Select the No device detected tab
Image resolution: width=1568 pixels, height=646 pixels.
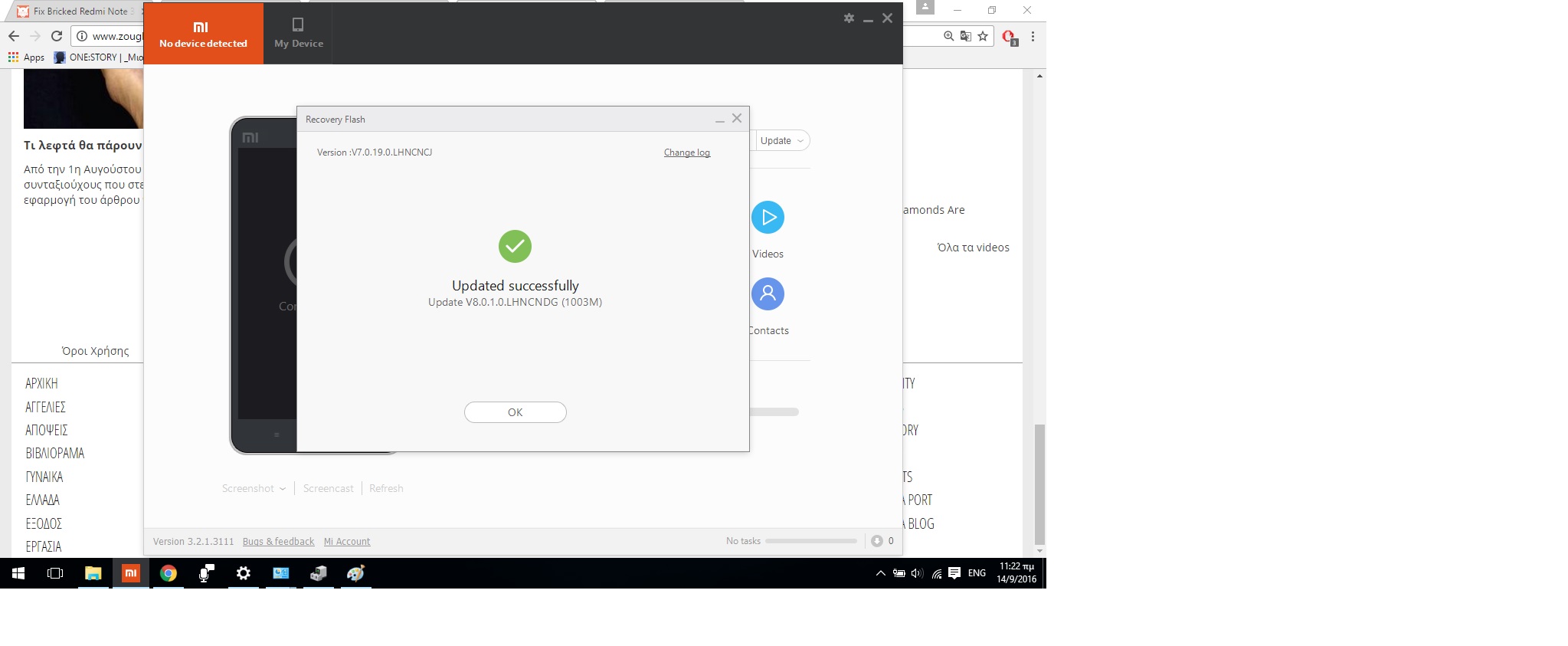tap(203, 34)
